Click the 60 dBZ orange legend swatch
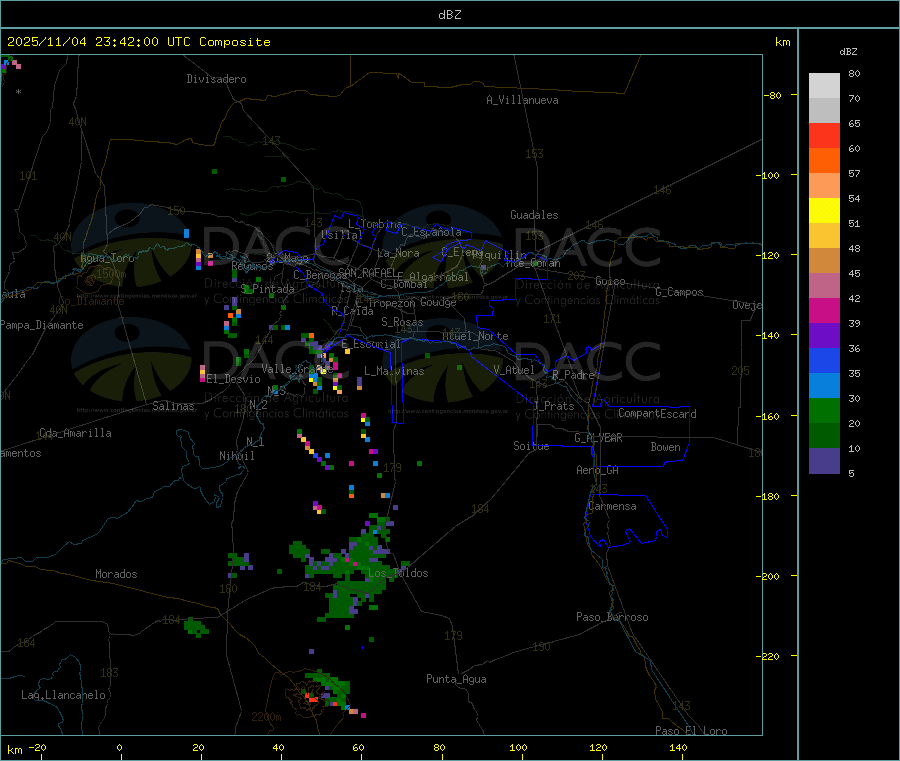This screenshot has height=761, width=900. tap(824, 161)
